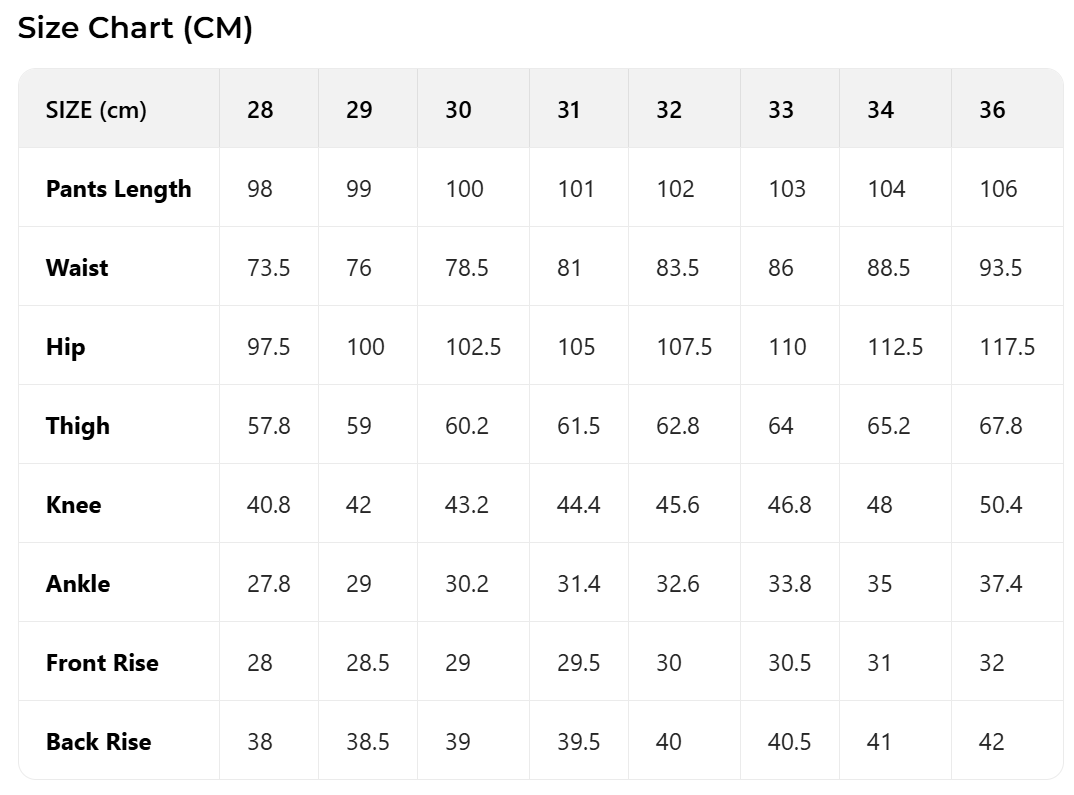Click the back rise value 39.5
The image size is (1074, 795).
tap(579, 742)
